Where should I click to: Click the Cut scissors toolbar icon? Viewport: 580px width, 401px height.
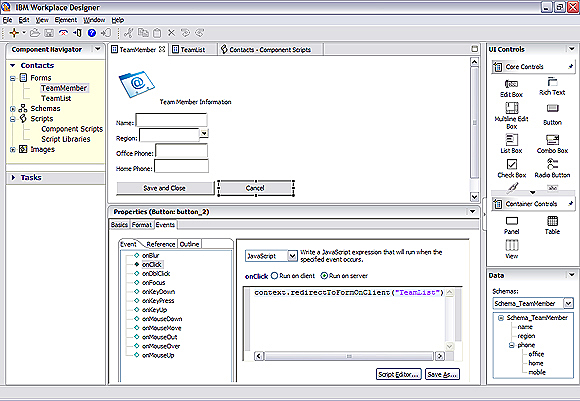pos(128,33)
